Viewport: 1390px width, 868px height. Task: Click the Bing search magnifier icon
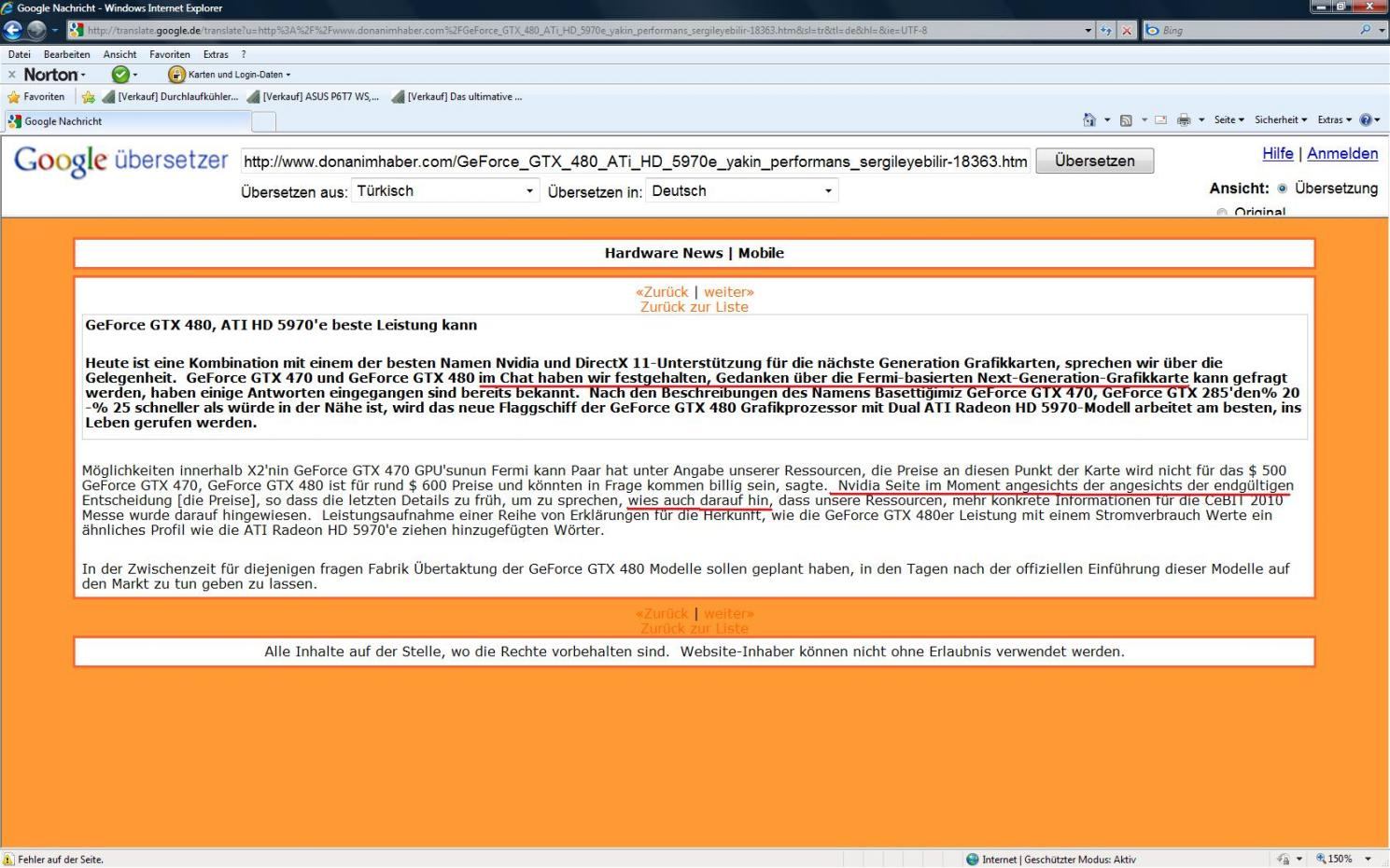pos(1366,30)
